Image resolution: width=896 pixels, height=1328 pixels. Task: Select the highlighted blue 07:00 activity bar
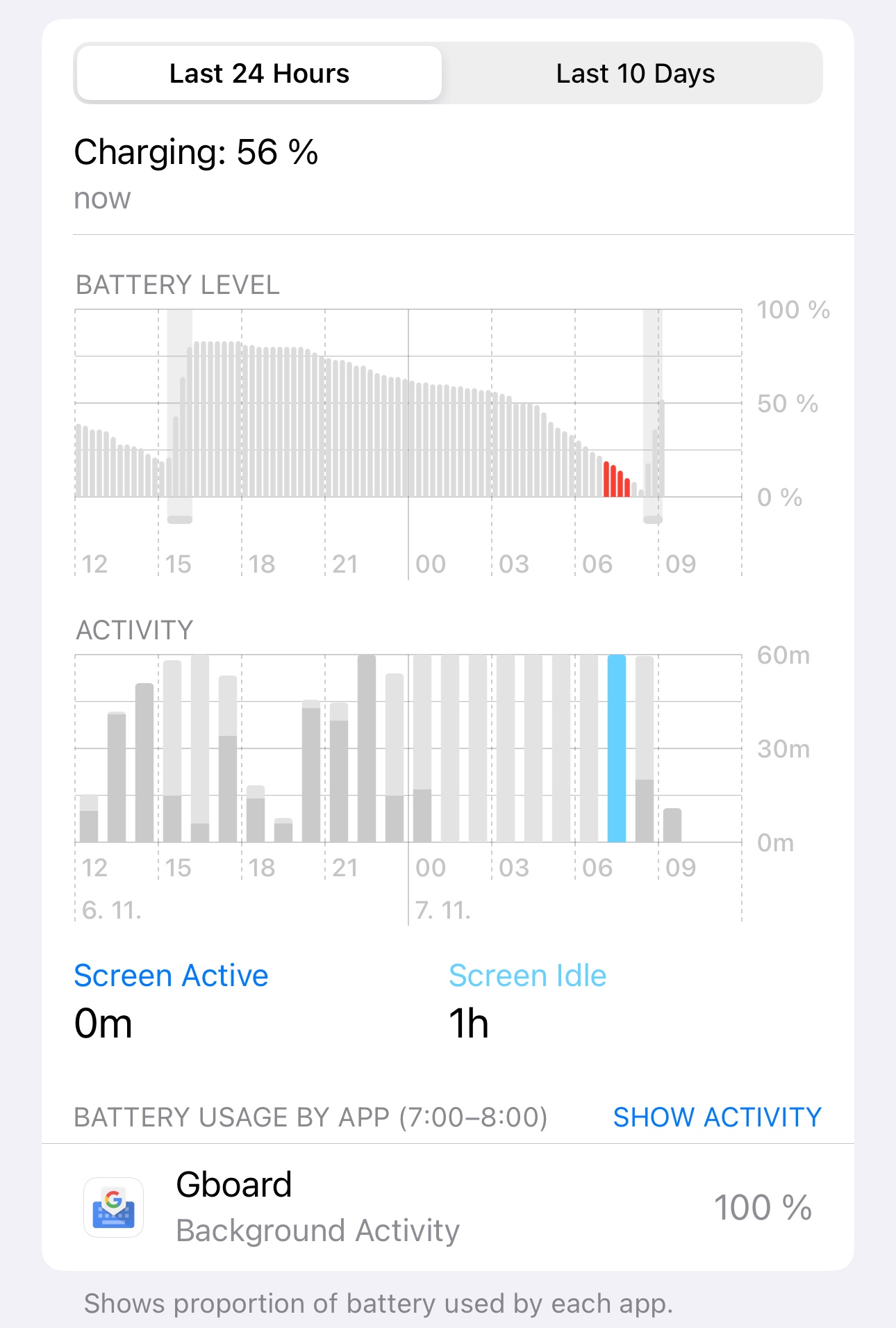(x=617, y=748)
